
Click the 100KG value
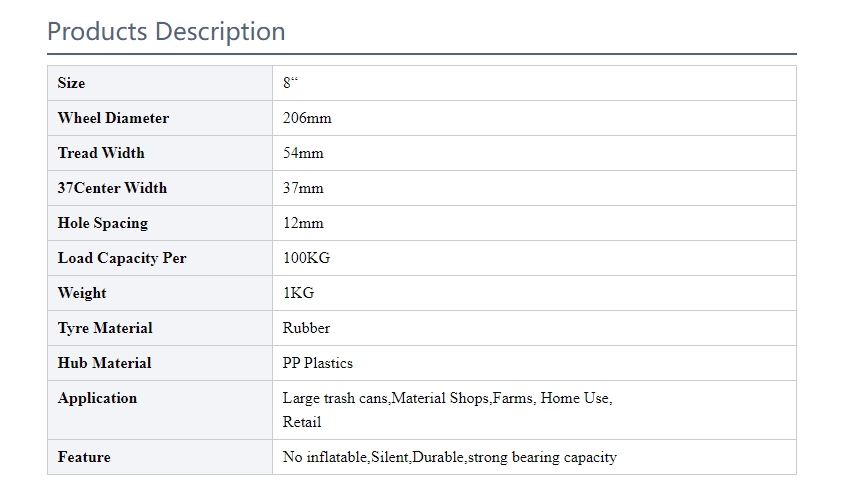click(x=306, y=258)
